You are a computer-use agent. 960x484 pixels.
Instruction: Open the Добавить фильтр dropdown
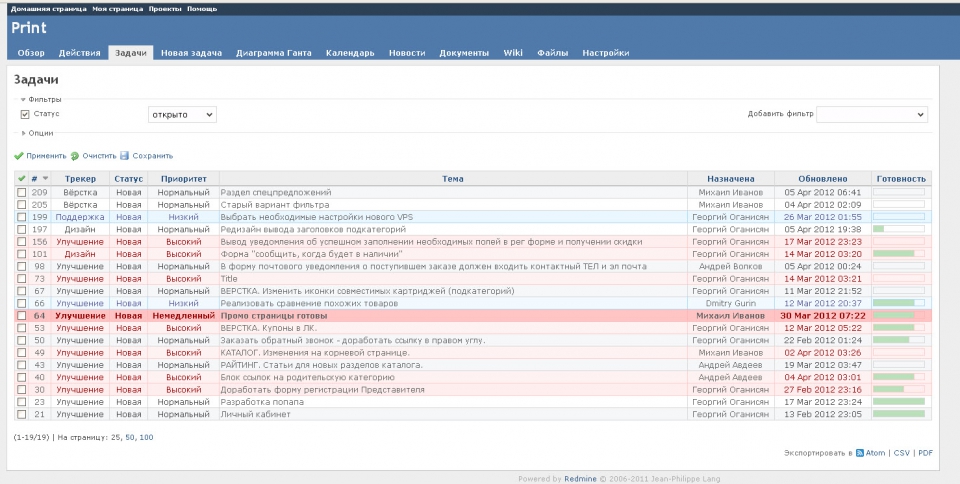872,115
